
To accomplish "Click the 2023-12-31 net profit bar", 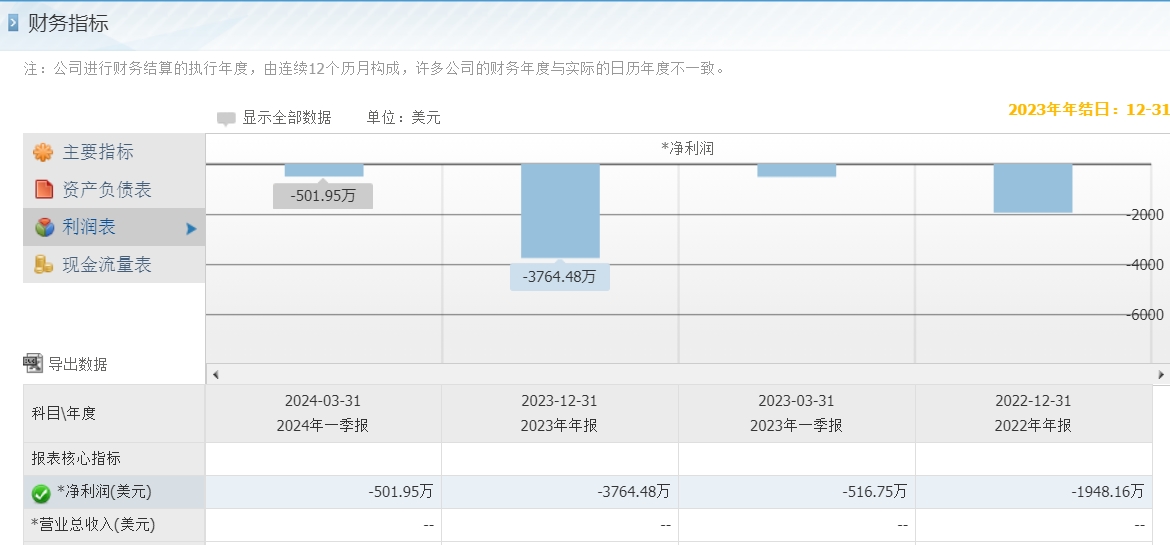I will 560,211.
